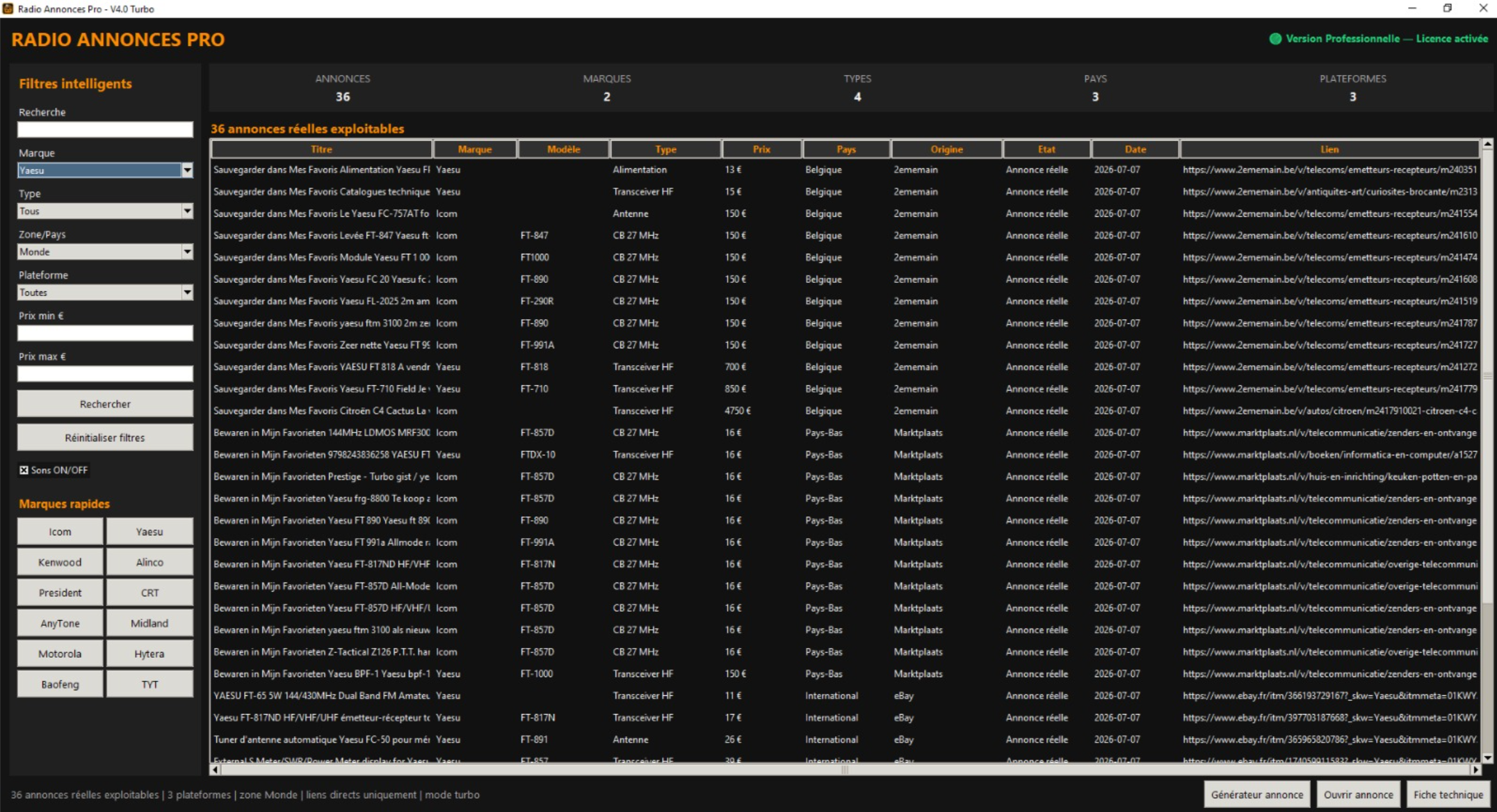Sort by the Titre column header
The image size is (1497, 812).
tap(322, 149)
